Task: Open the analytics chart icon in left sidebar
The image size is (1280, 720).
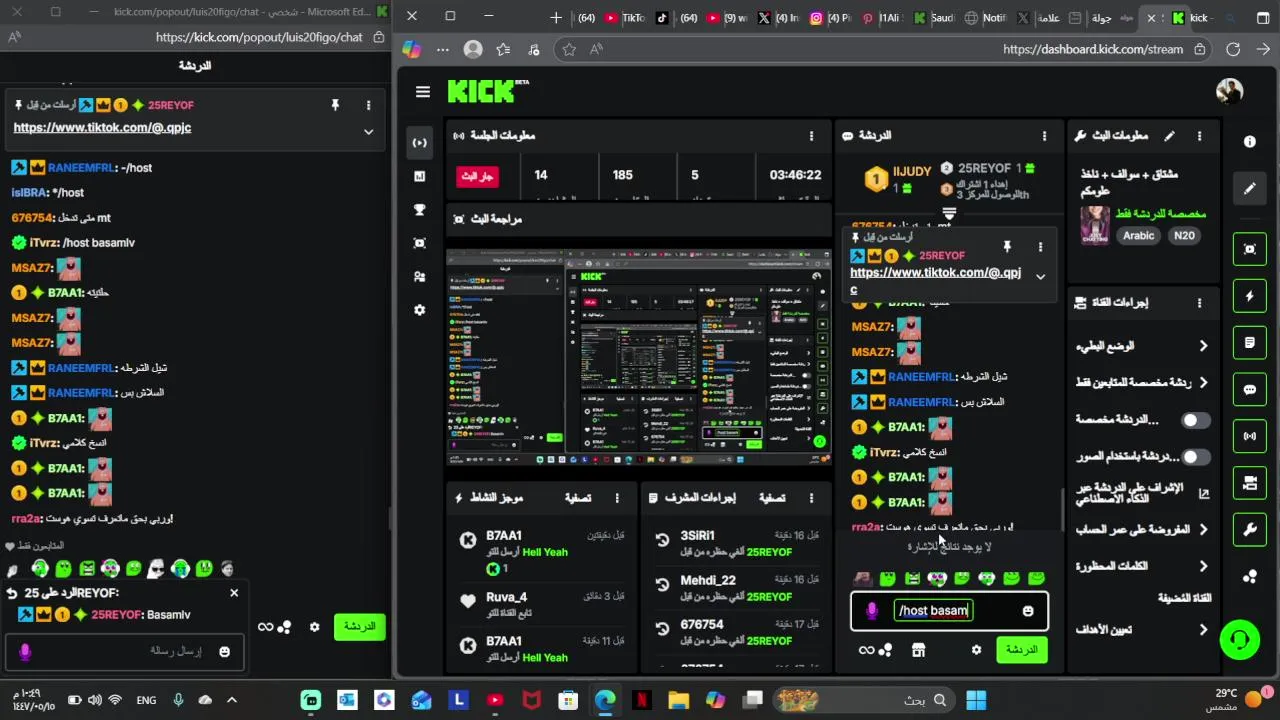Action: 420,176
